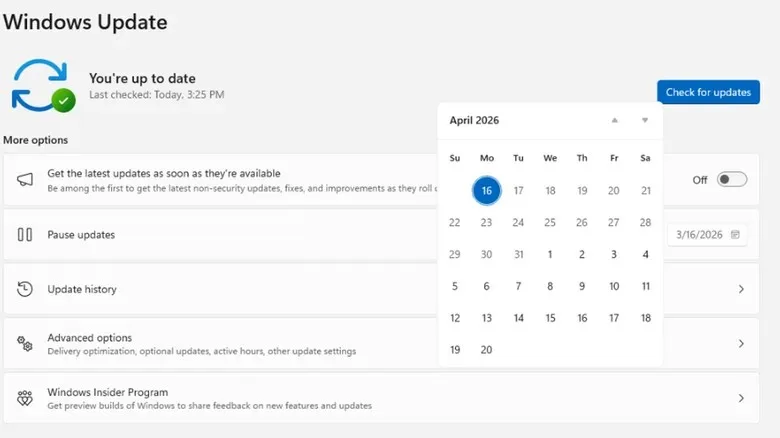
Task: Click the update sync status icon
Action: coord(43,85)
